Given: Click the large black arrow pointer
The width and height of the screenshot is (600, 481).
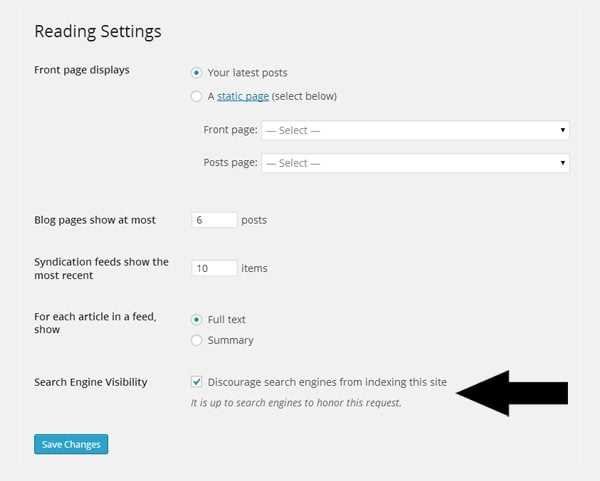Looking at the screenshot, I should [x=512, y=394].
